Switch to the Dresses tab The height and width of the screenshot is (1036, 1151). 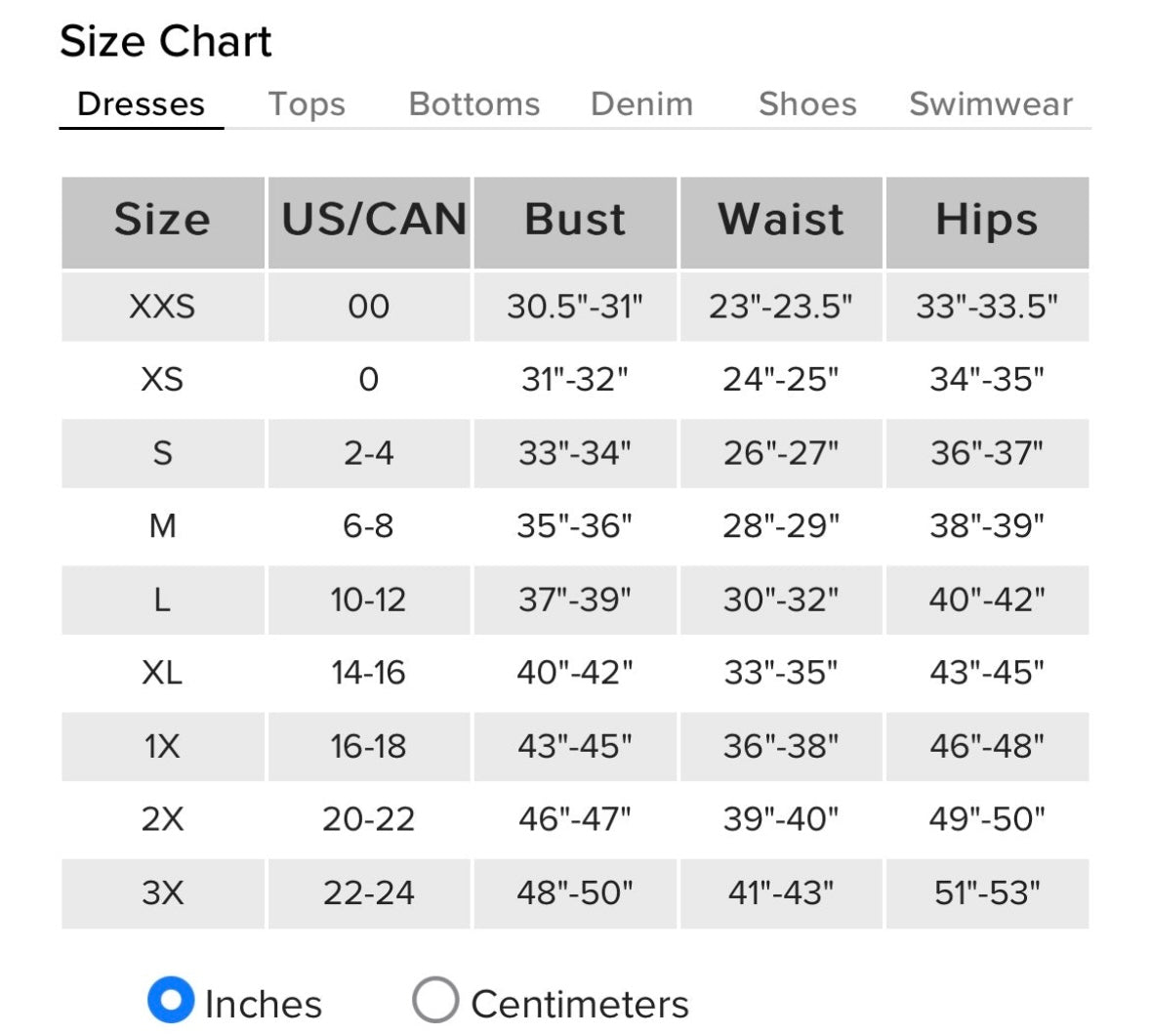point(141,104)
